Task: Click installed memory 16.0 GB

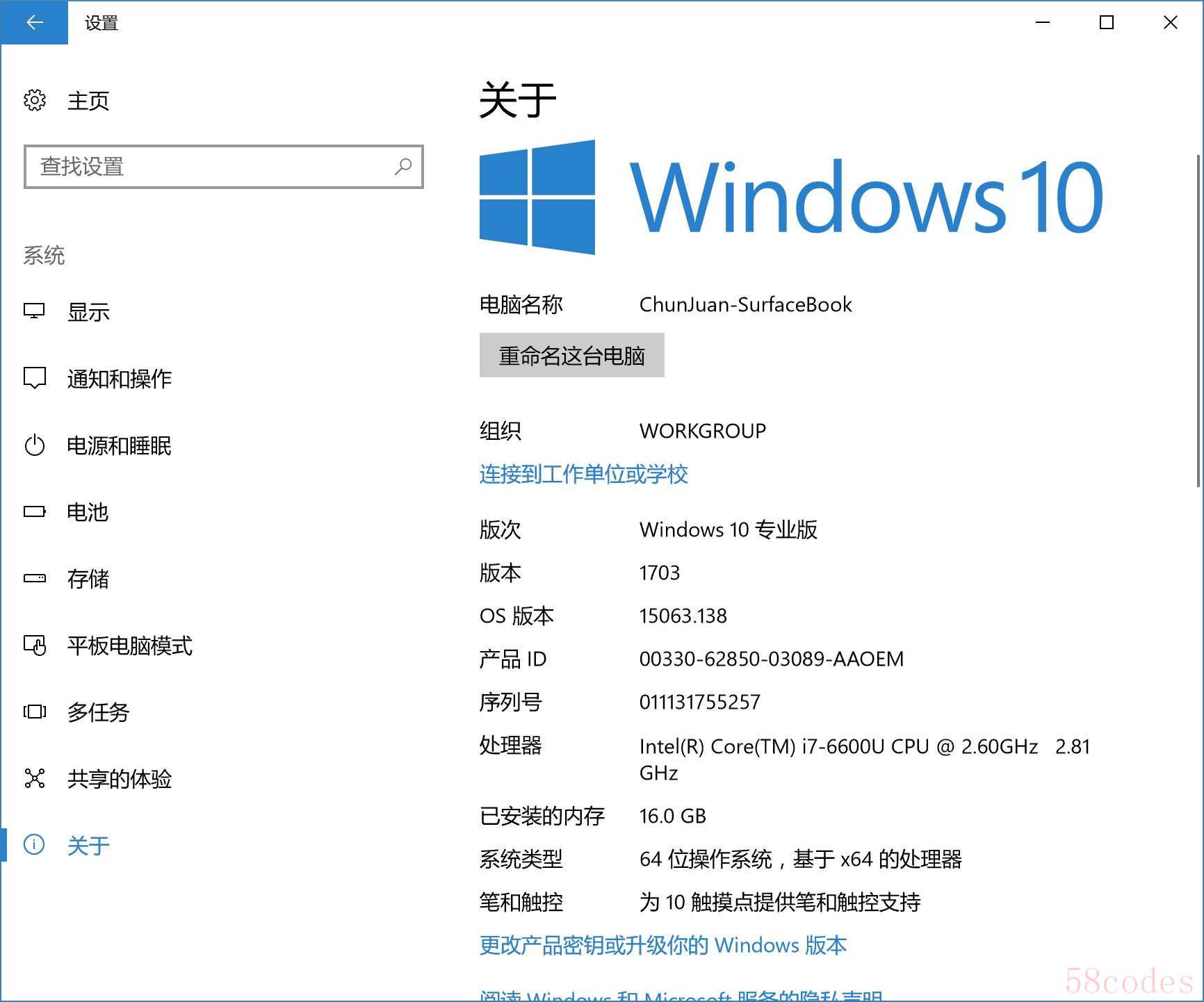Action: pos(672,816)
